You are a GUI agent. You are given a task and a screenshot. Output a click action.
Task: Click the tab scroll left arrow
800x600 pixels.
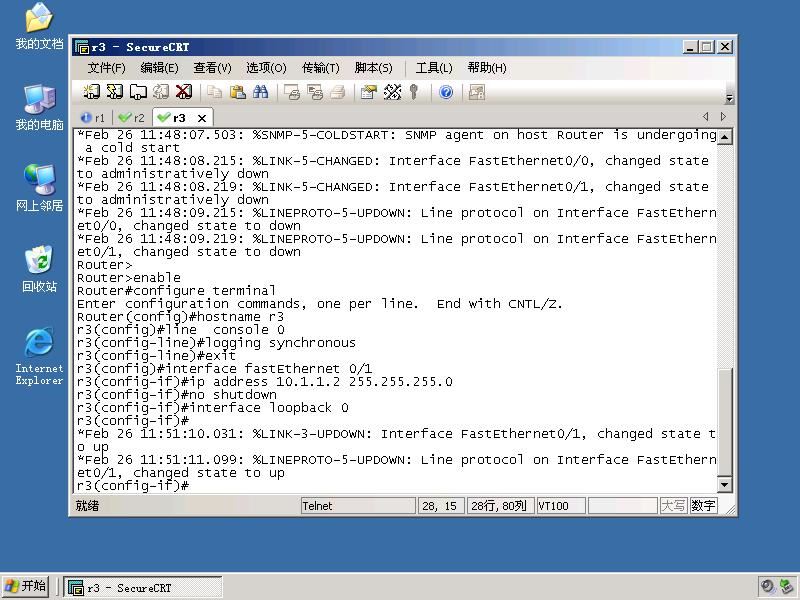click(x=706, y=116)
